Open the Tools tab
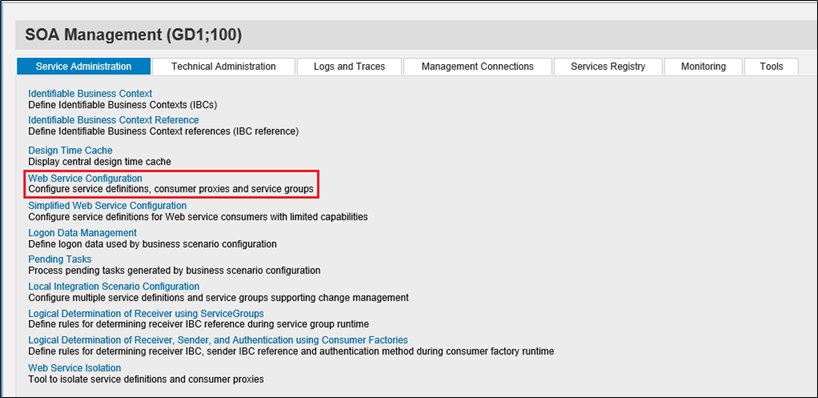 (772, 66)
